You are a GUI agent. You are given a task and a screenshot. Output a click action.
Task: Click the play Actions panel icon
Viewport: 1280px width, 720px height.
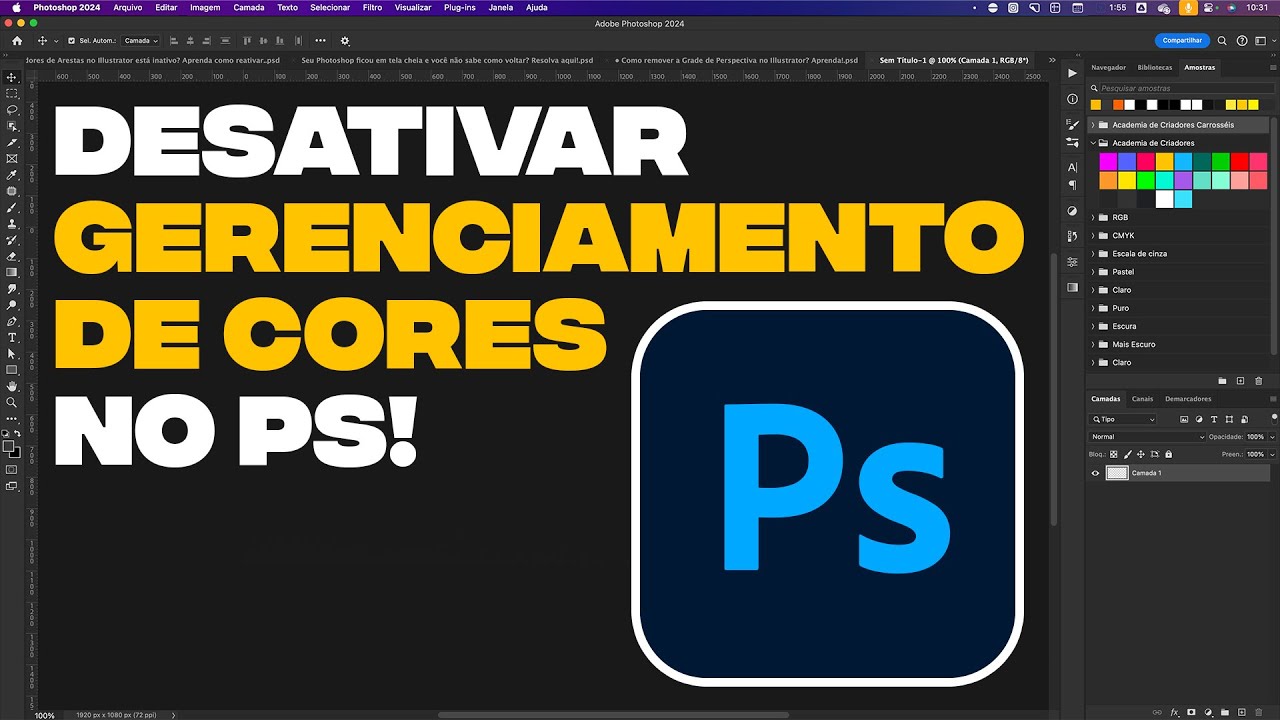point(1072,73)
